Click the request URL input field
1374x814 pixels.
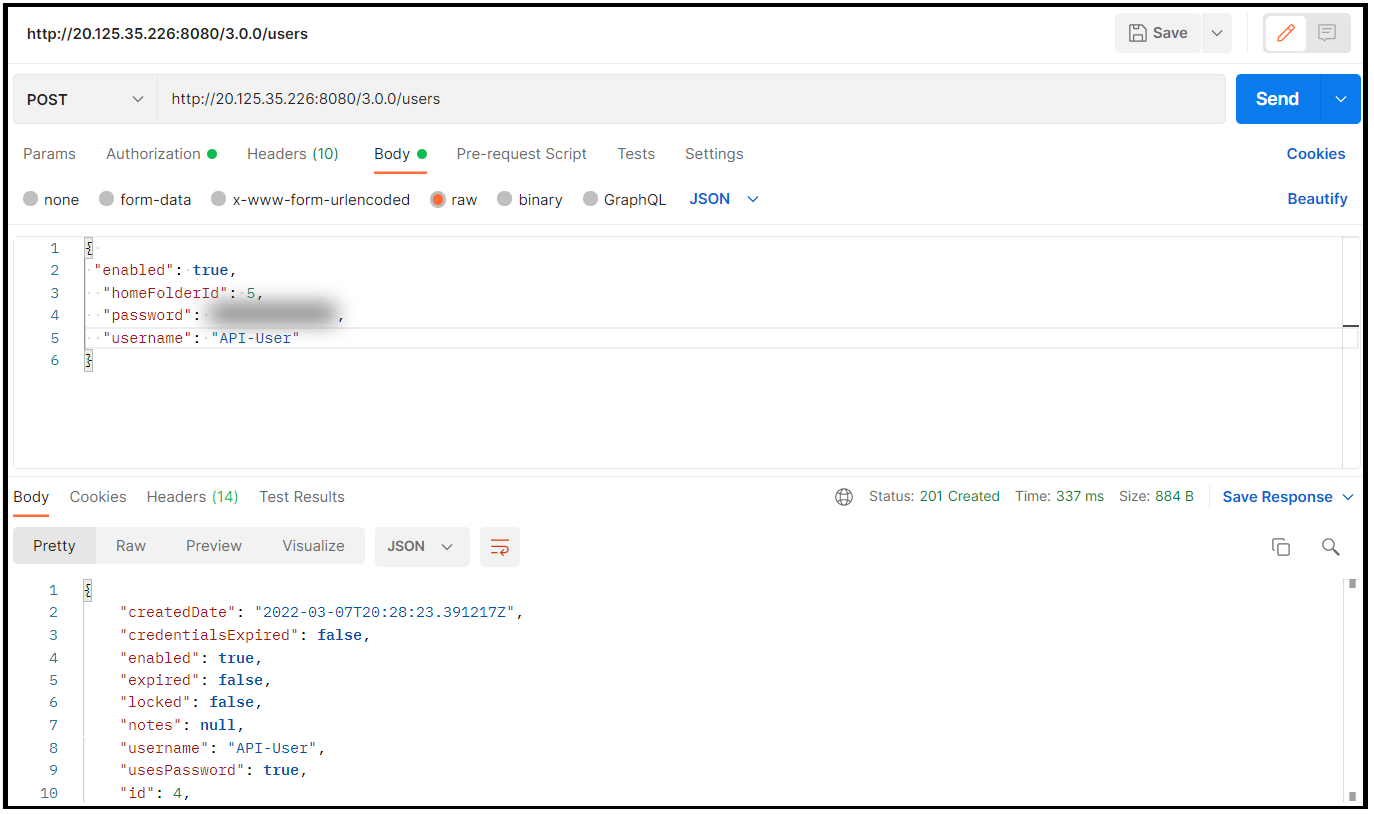691,99
